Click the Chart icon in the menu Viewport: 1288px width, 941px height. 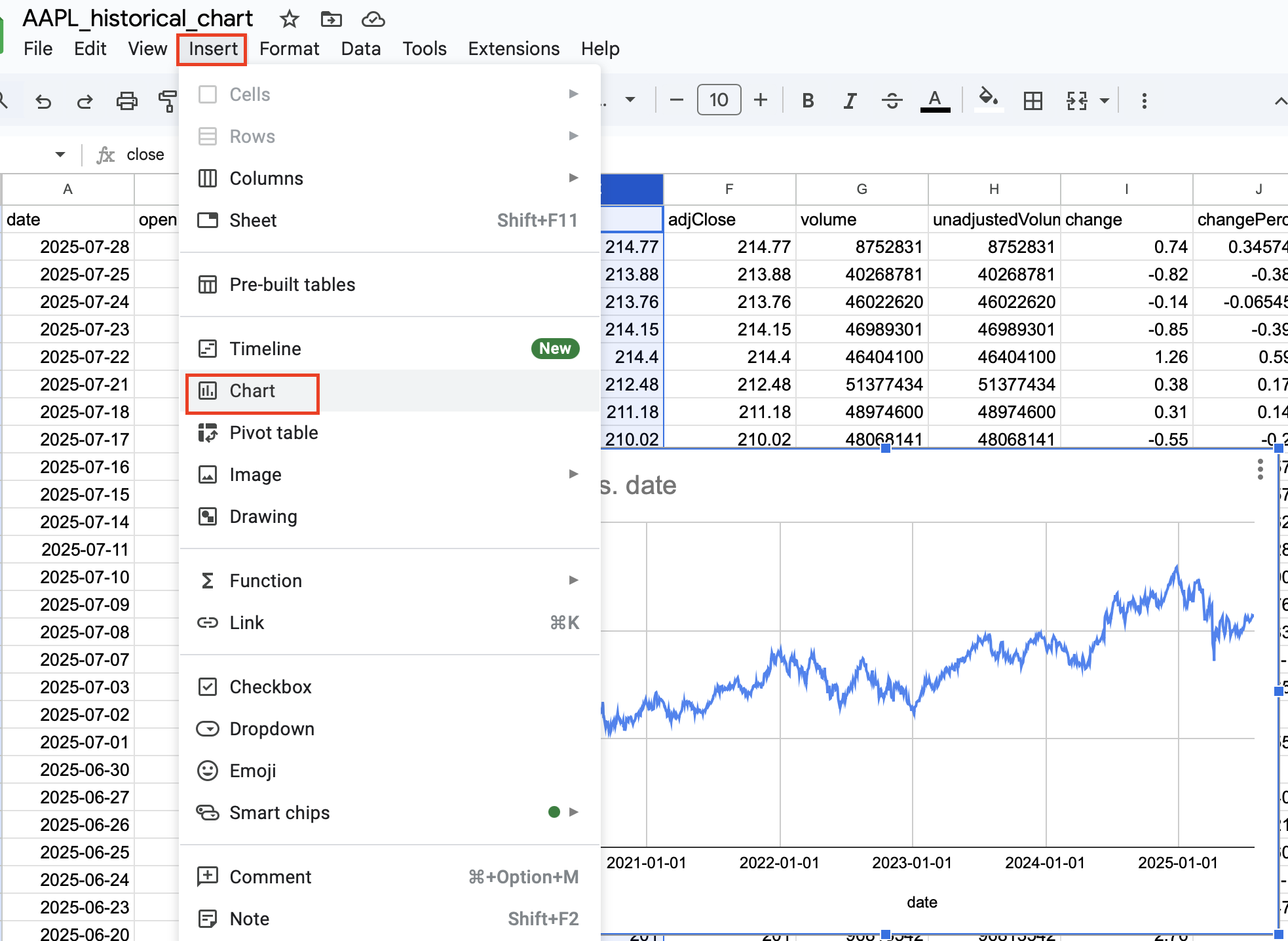(x=208, y=391)
